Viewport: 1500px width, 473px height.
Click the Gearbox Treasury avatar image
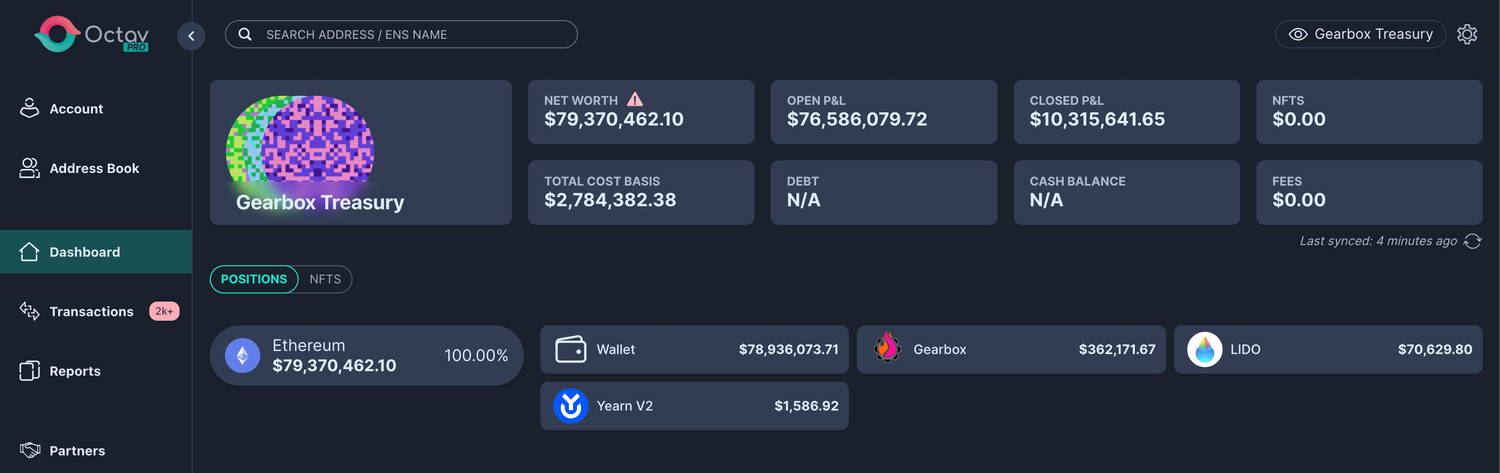click(x=301, y=142)
